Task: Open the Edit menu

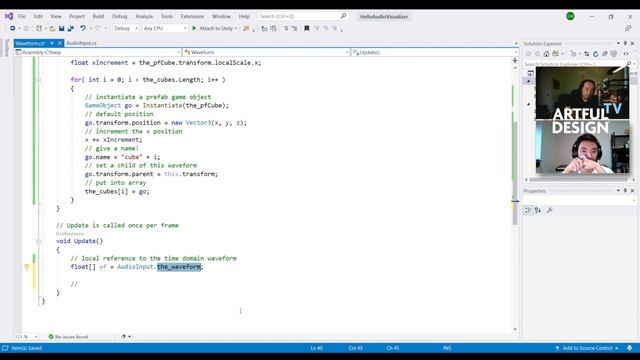Action: click(38, 16)
